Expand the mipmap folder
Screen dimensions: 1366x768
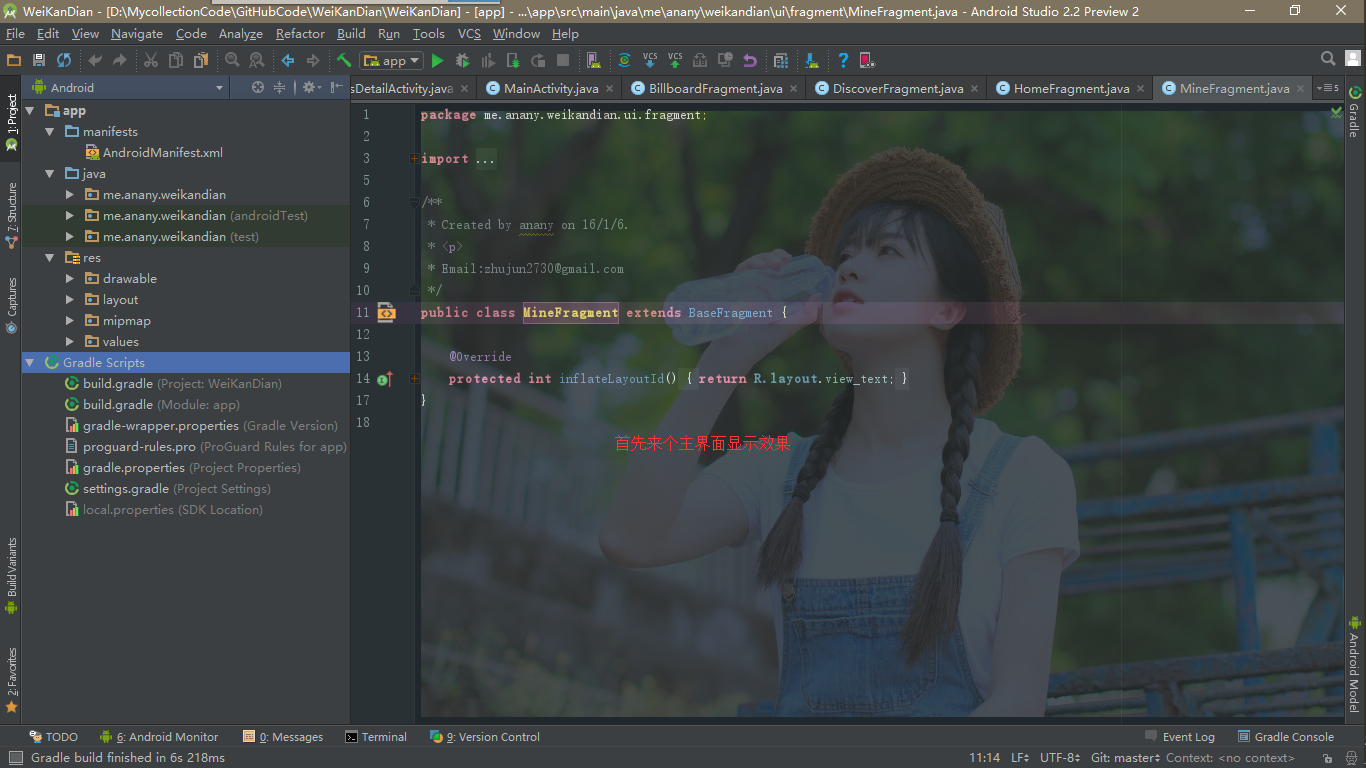pos(70,321)
